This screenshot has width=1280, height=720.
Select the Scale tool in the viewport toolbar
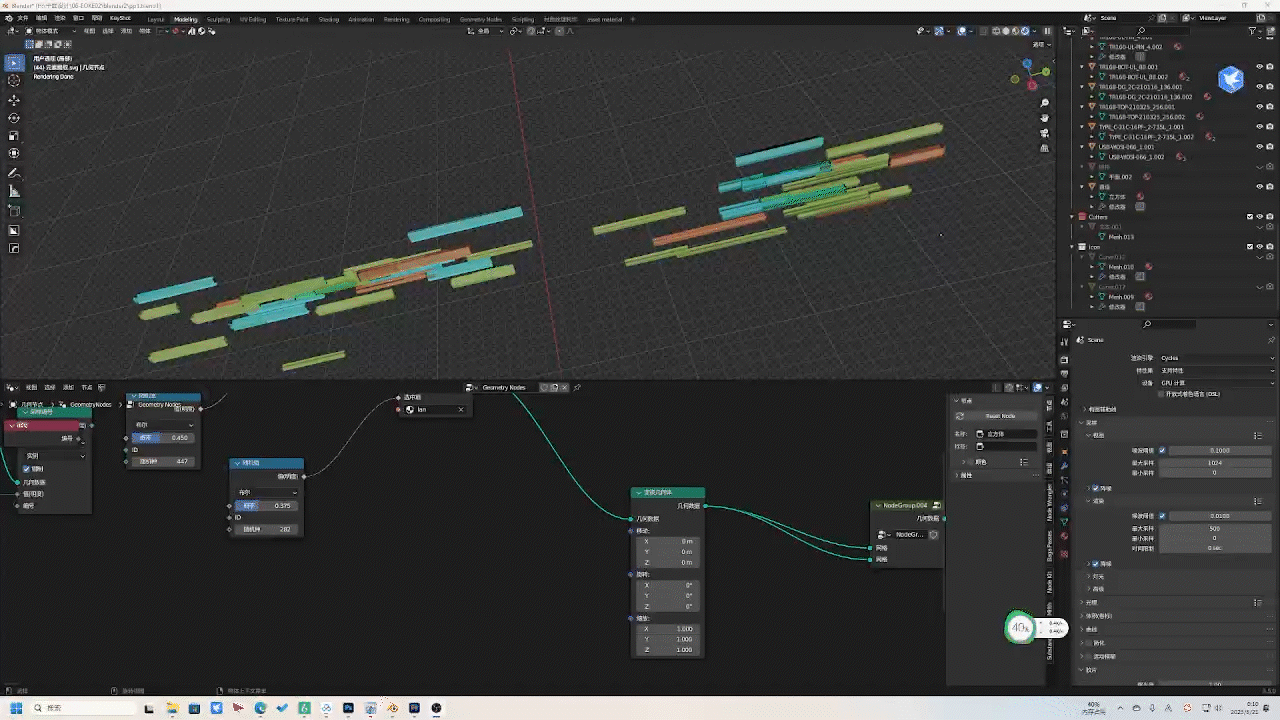(x=14, y=136)
